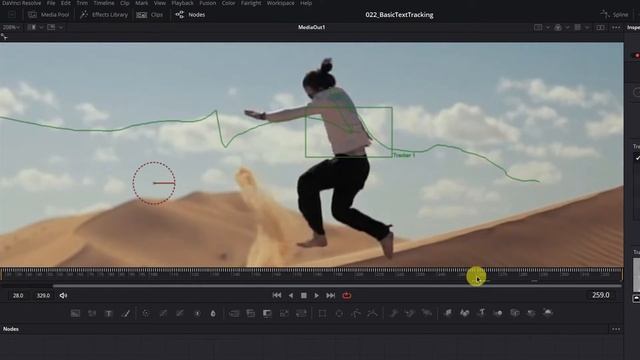Add a Fast Noise node from the toolbar
640x360 pixels.
click(92, 313)
